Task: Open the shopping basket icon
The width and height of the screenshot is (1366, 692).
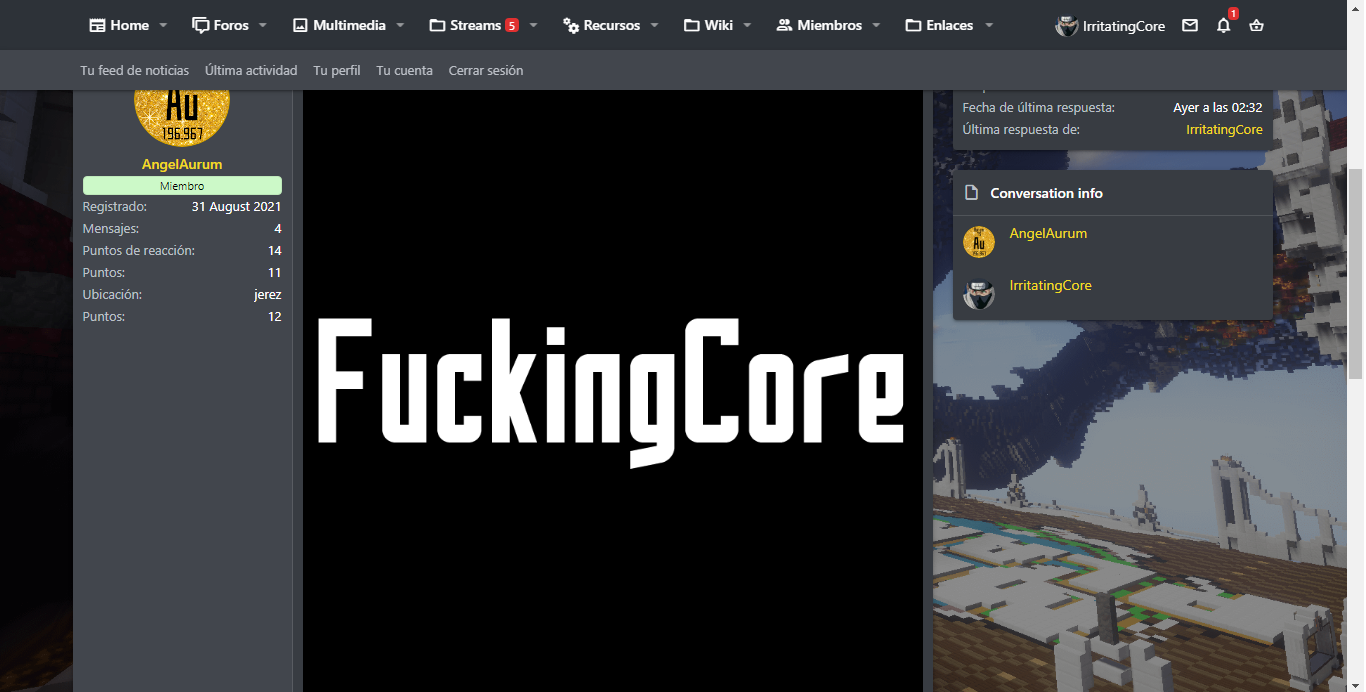Action: 1257,26
